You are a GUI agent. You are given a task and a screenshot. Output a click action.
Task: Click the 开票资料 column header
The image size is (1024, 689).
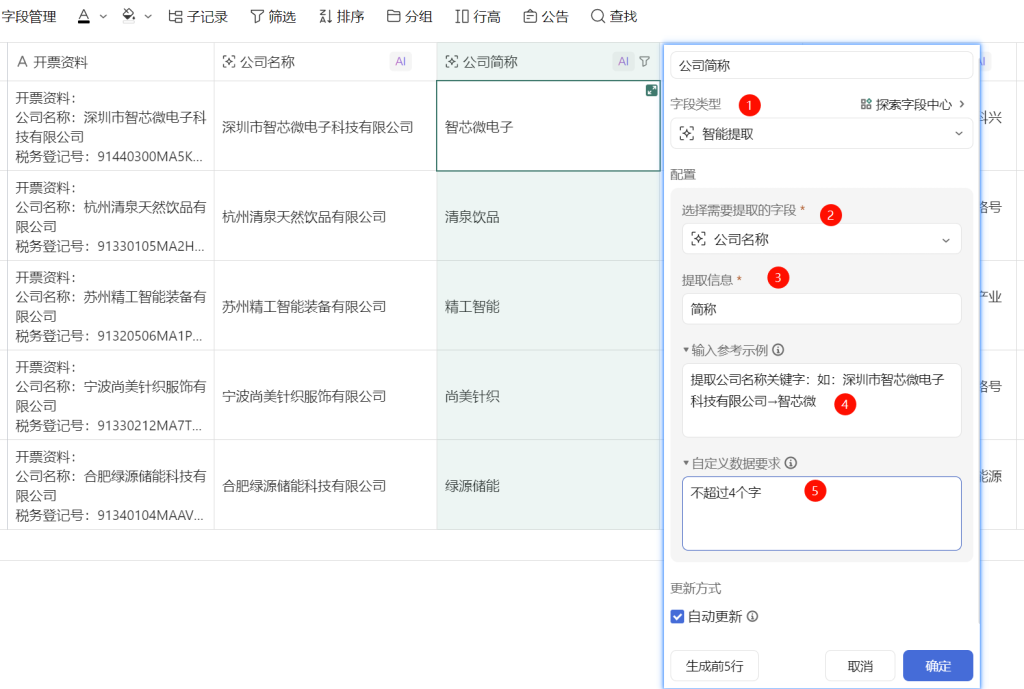pyautogui.click(x=111, y=62)
